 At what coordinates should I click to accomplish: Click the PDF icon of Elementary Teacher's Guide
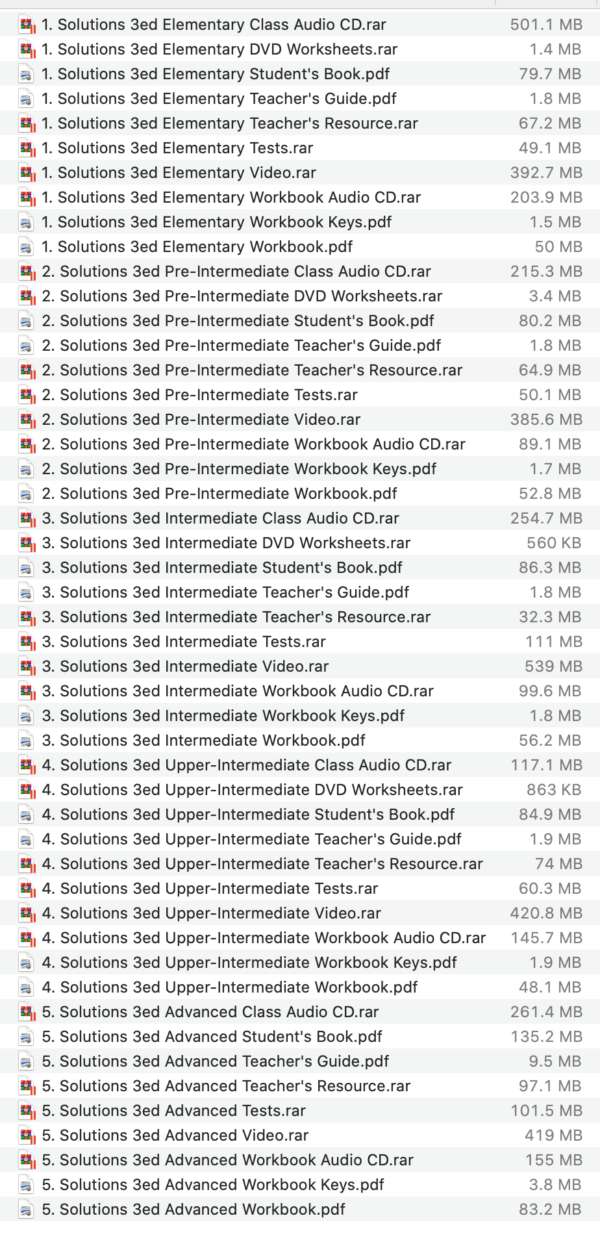[26, 98]
